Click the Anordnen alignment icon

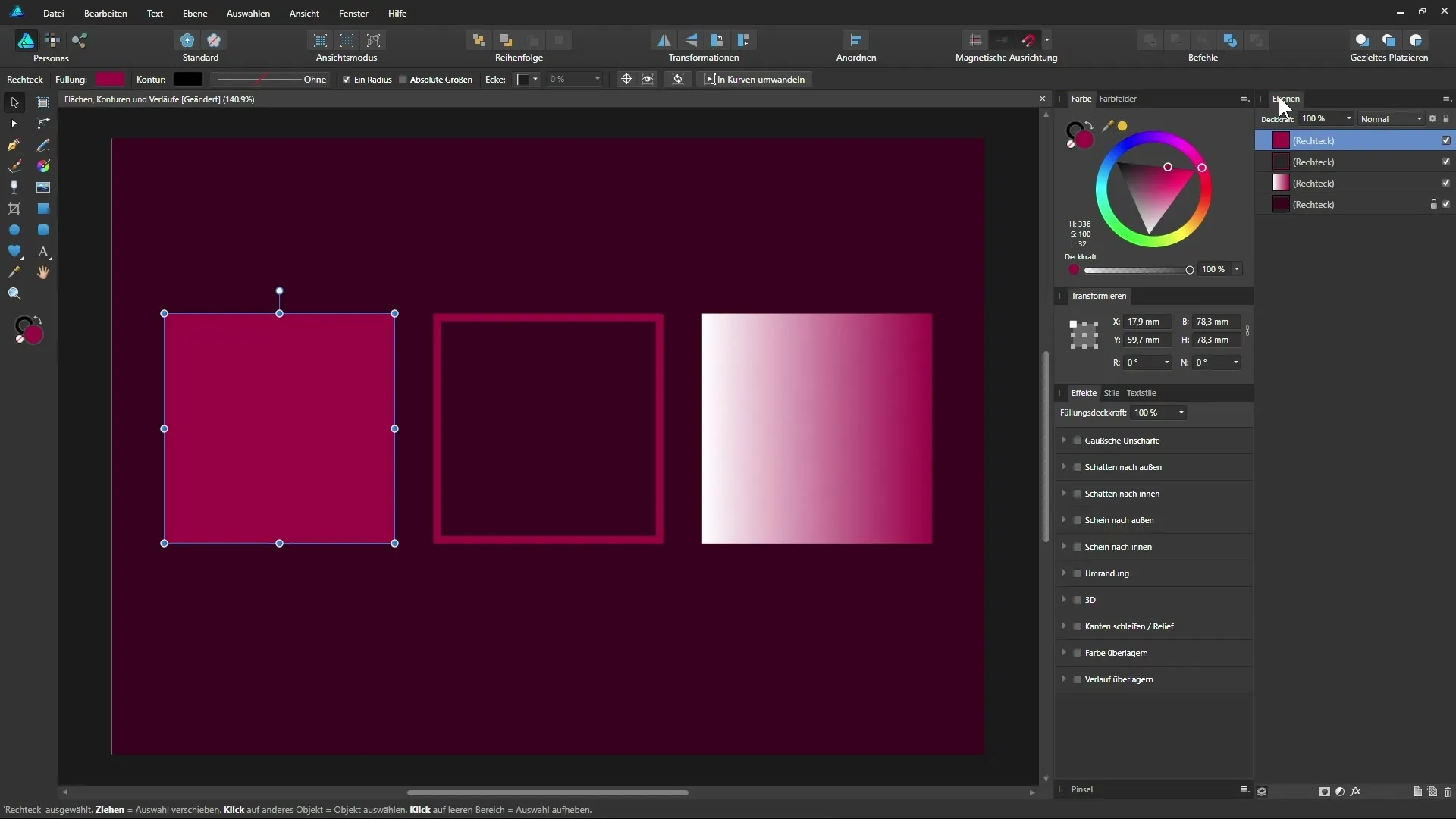(x=856, y=40)
